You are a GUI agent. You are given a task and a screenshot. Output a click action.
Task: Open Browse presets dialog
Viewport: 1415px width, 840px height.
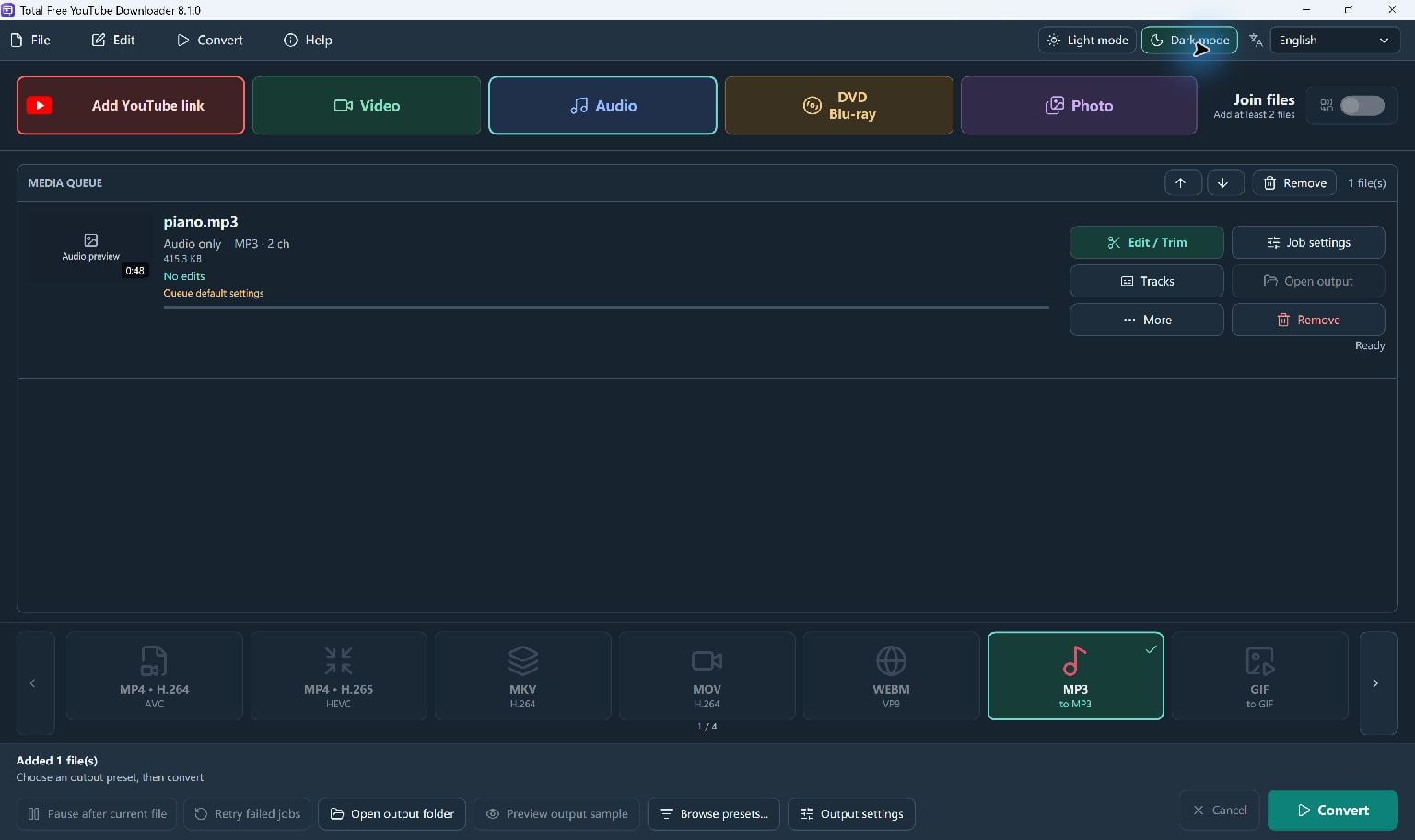tap(714, 814)
